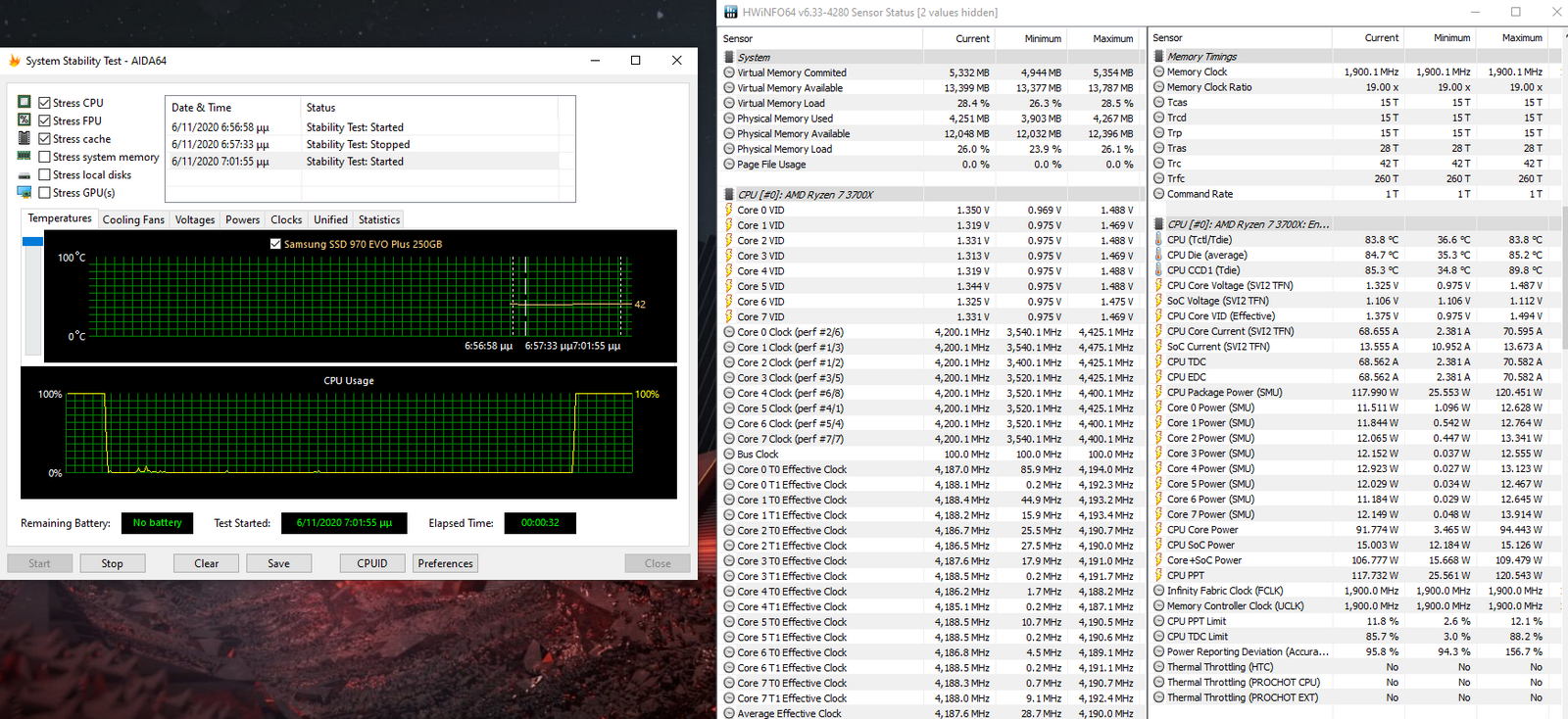The image size is (1568, 719).
Task: Open the Statistics tab
Action: pyautogui.click(x=379, y=220)
